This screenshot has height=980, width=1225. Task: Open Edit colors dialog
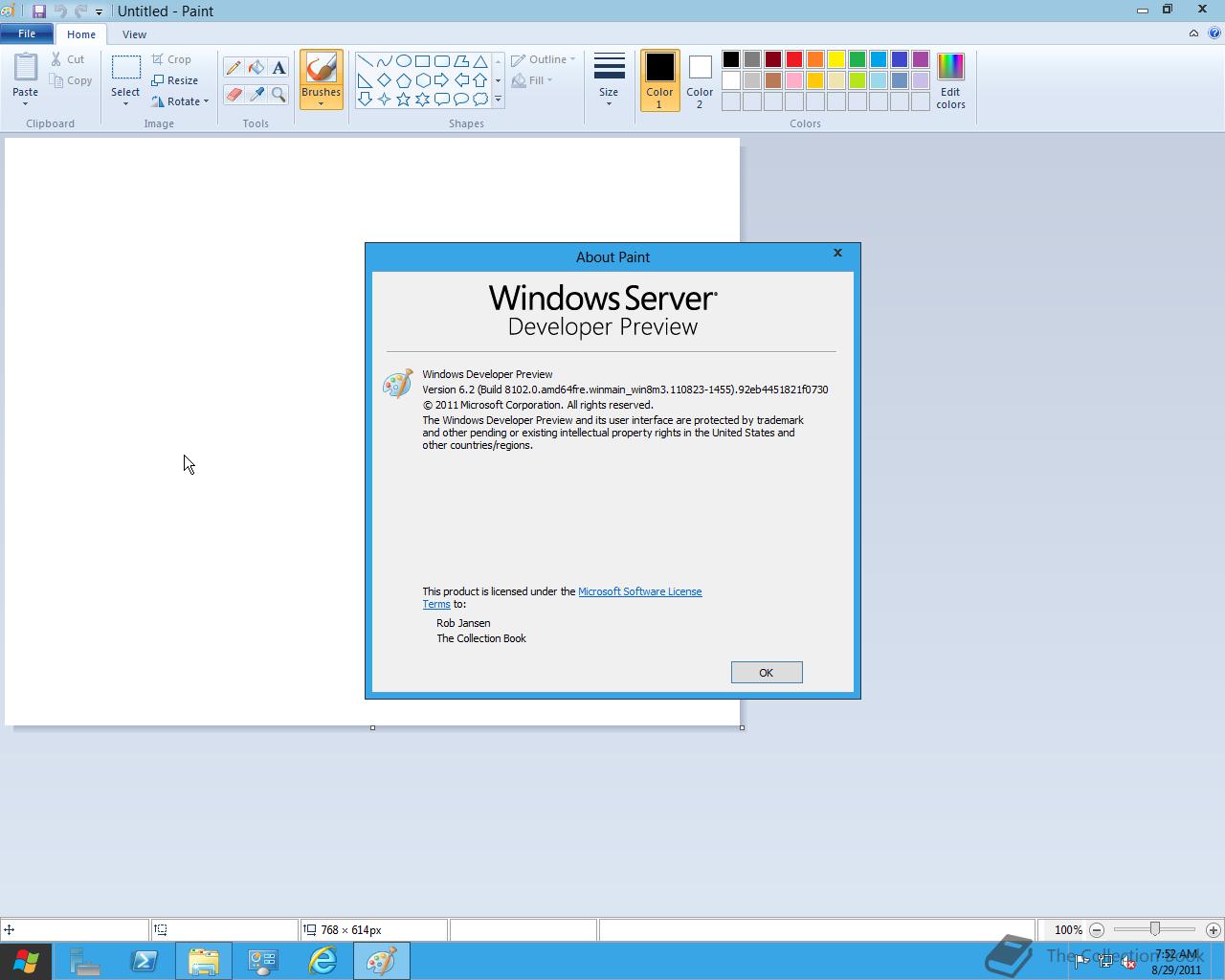point(950,81)
